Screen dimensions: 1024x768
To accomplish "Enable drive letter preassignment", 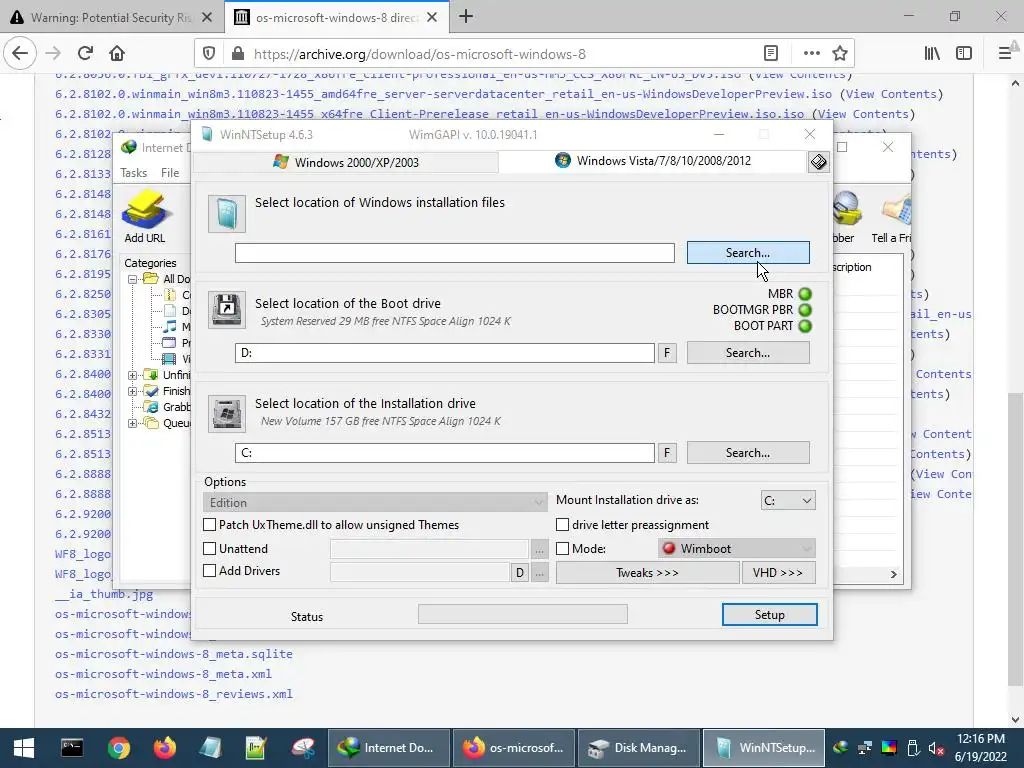I will pos(562,524).
